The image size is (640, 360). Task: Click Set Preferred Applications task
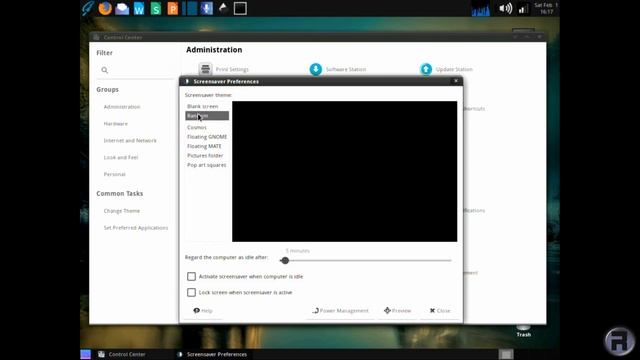136,228
